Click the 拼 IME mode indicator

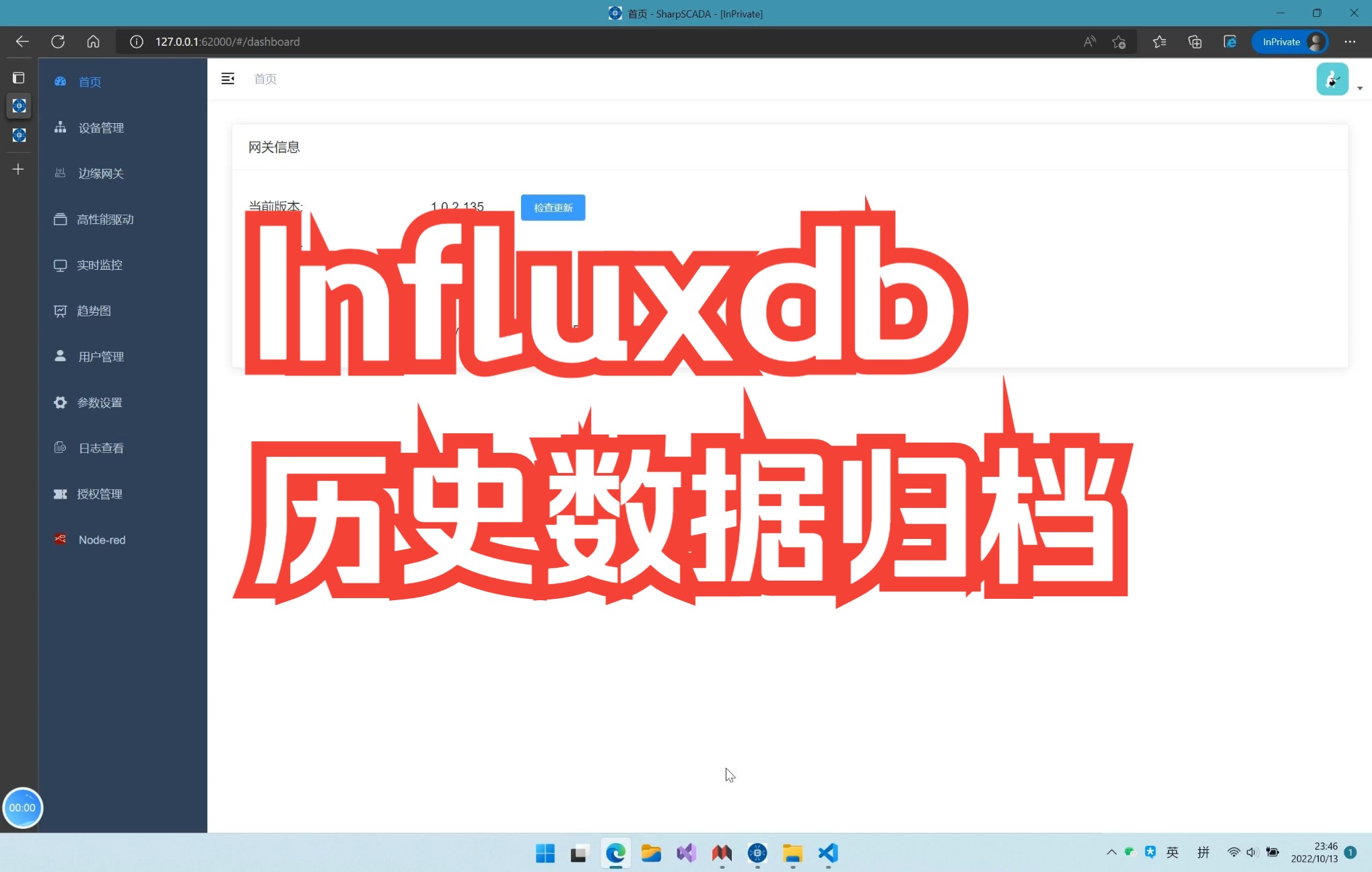[1203, 852]
